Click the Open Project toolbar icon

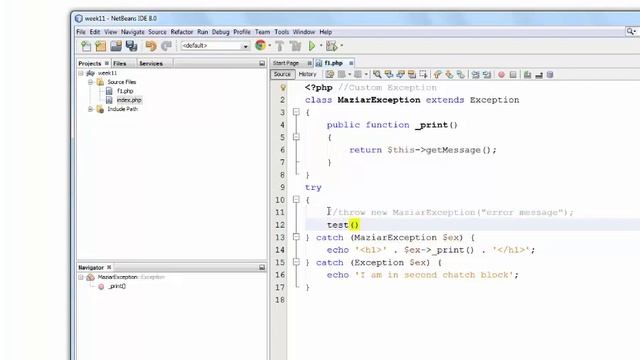[x=116, y=46]
